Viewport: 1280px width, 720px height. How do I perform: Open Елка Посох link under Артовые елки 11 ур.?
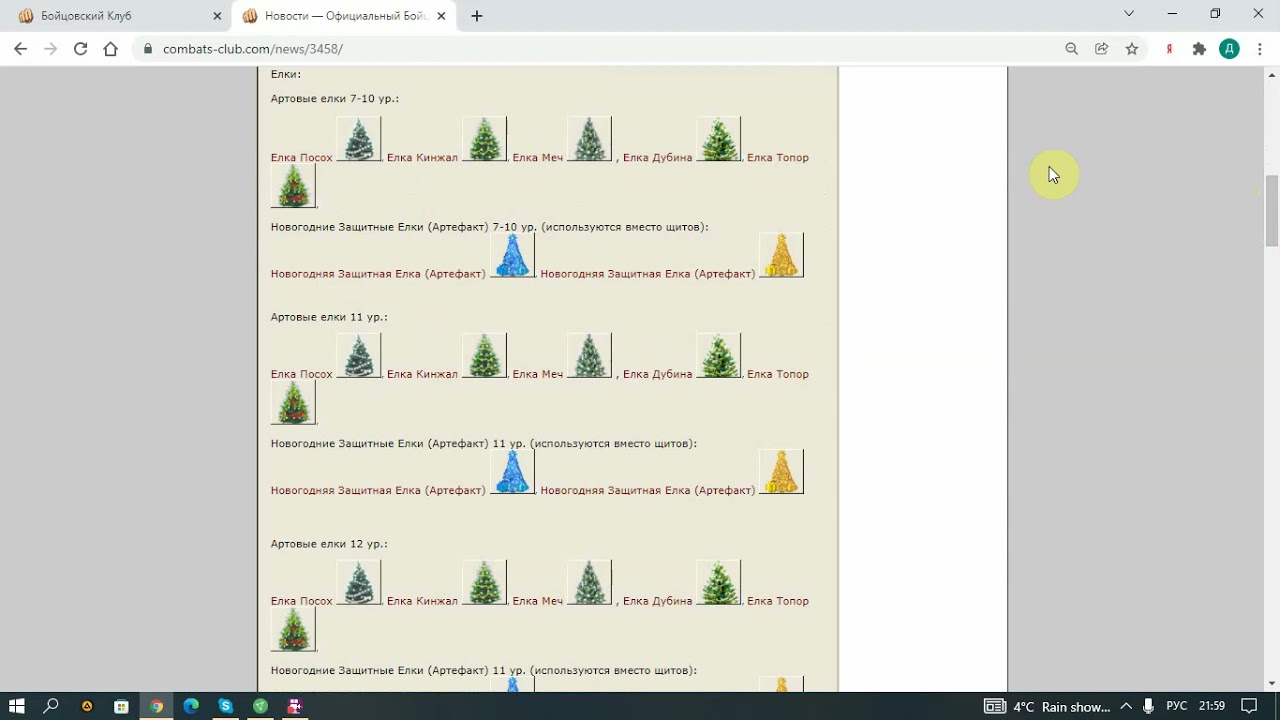(x=301, y=374)
